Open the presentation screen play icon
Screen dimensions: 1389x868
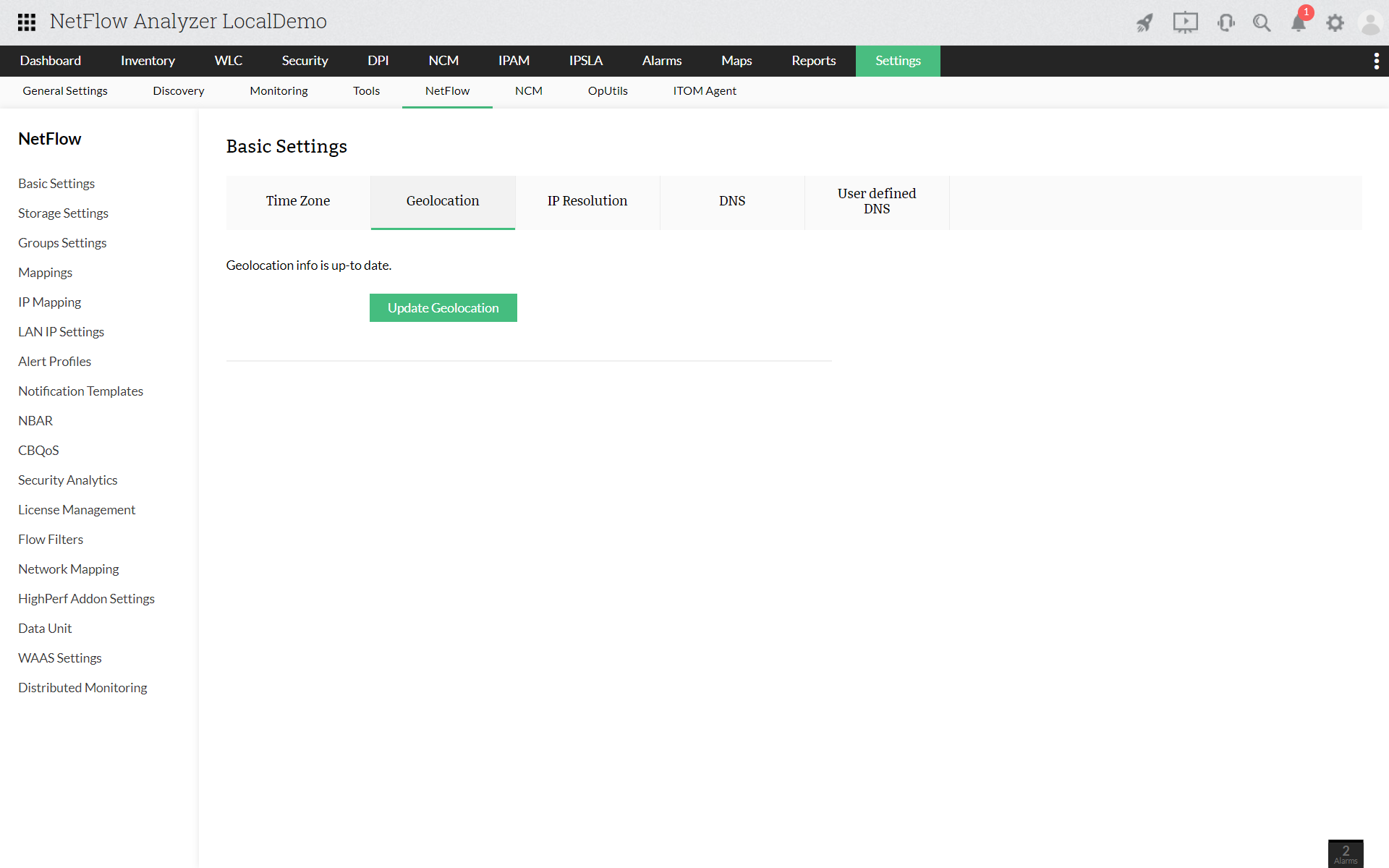click(1185, 22)
